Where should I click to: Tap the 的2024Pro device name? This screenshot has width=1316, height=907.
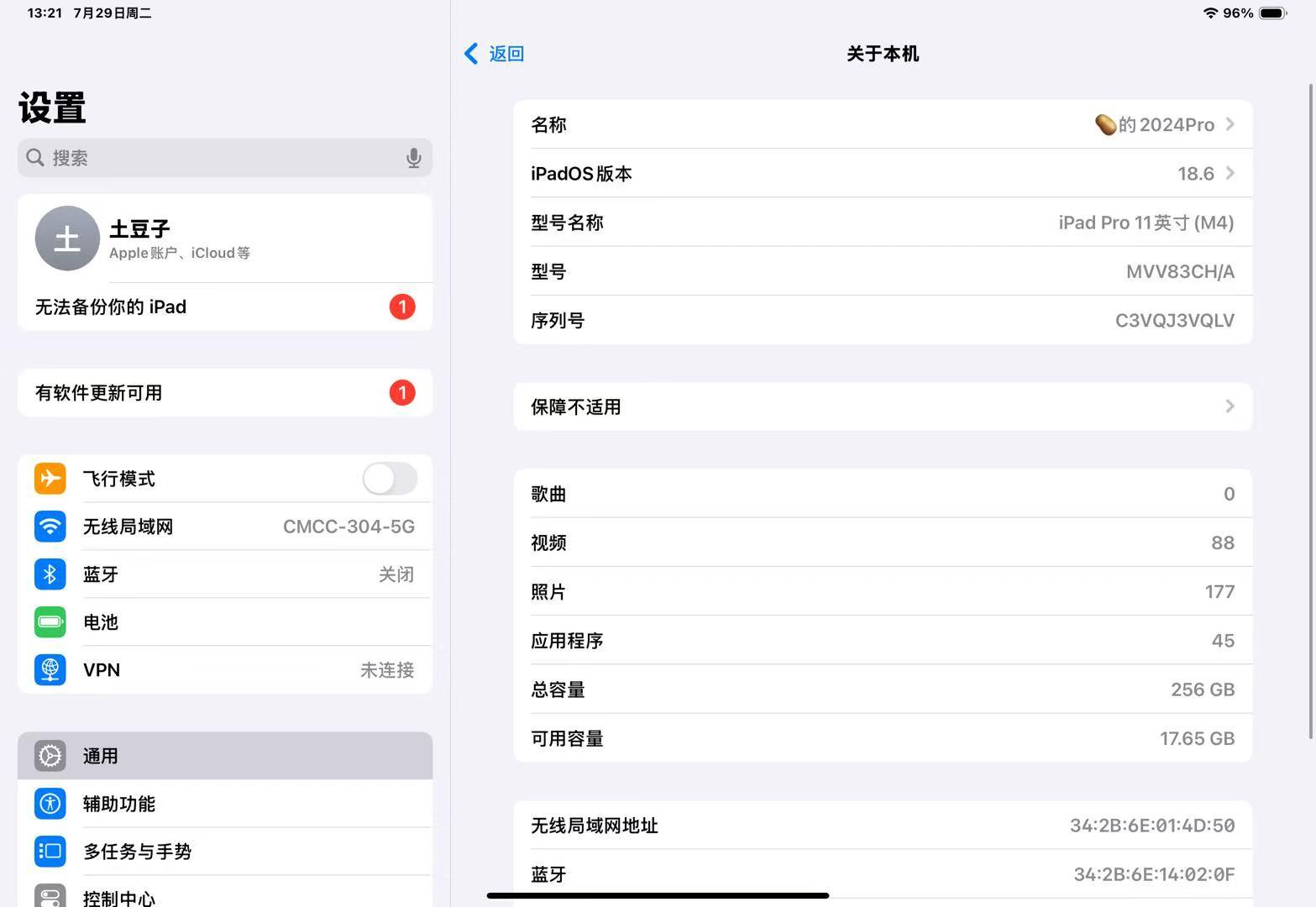point(1166,124)
